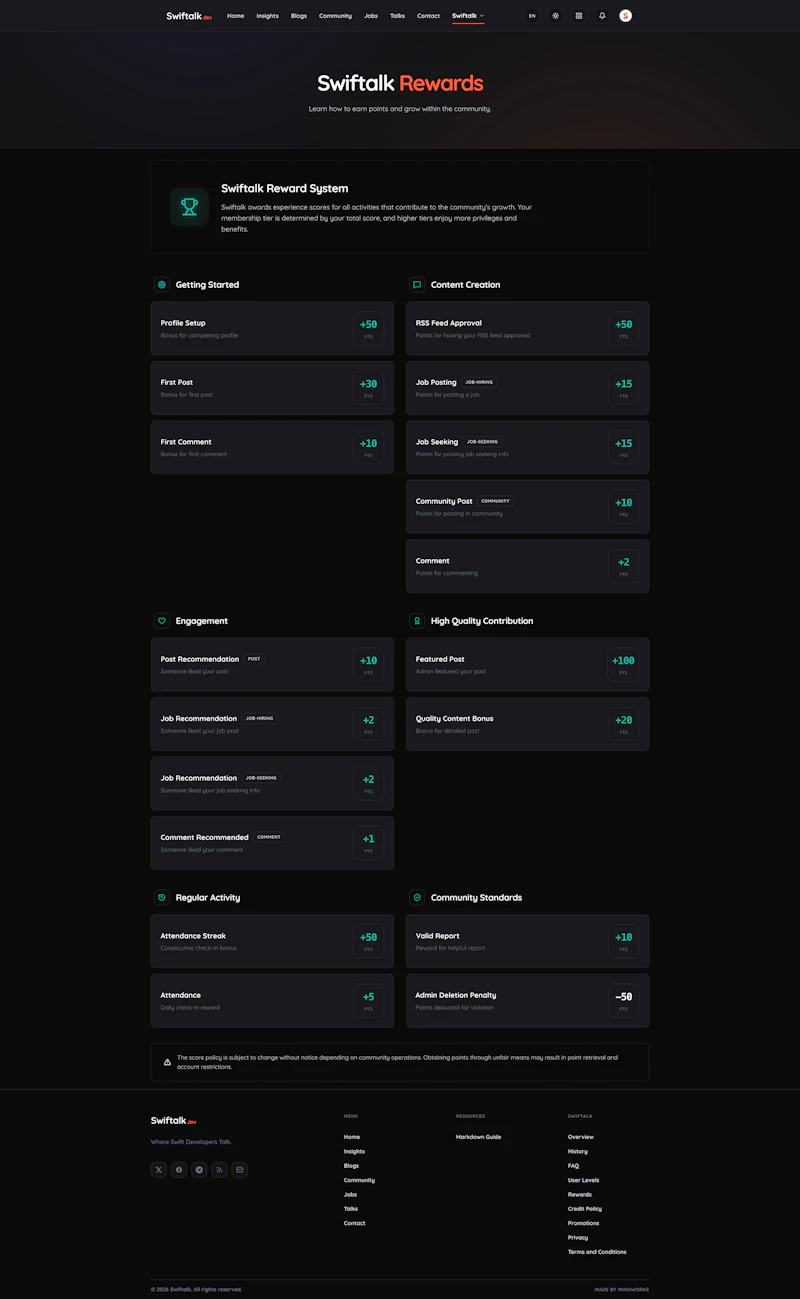
Task: Open Overview link in footer
Action: click(581, 1137)
